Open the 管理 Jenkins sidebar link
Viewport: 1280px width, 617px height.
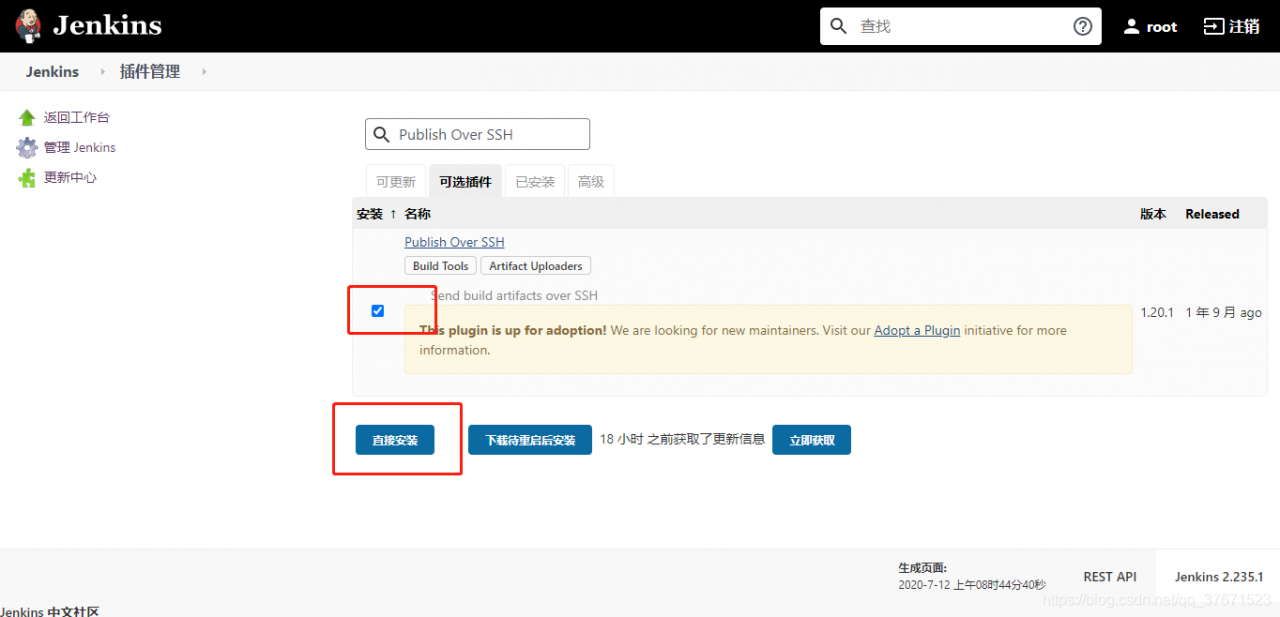pyautogui.click(x=80, y=148)
